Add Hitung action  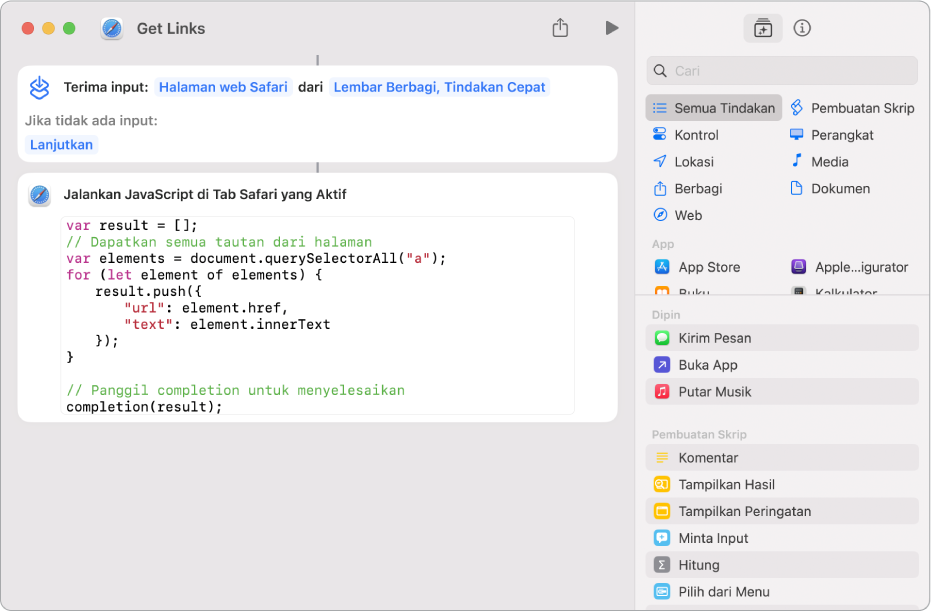[782, 565]
